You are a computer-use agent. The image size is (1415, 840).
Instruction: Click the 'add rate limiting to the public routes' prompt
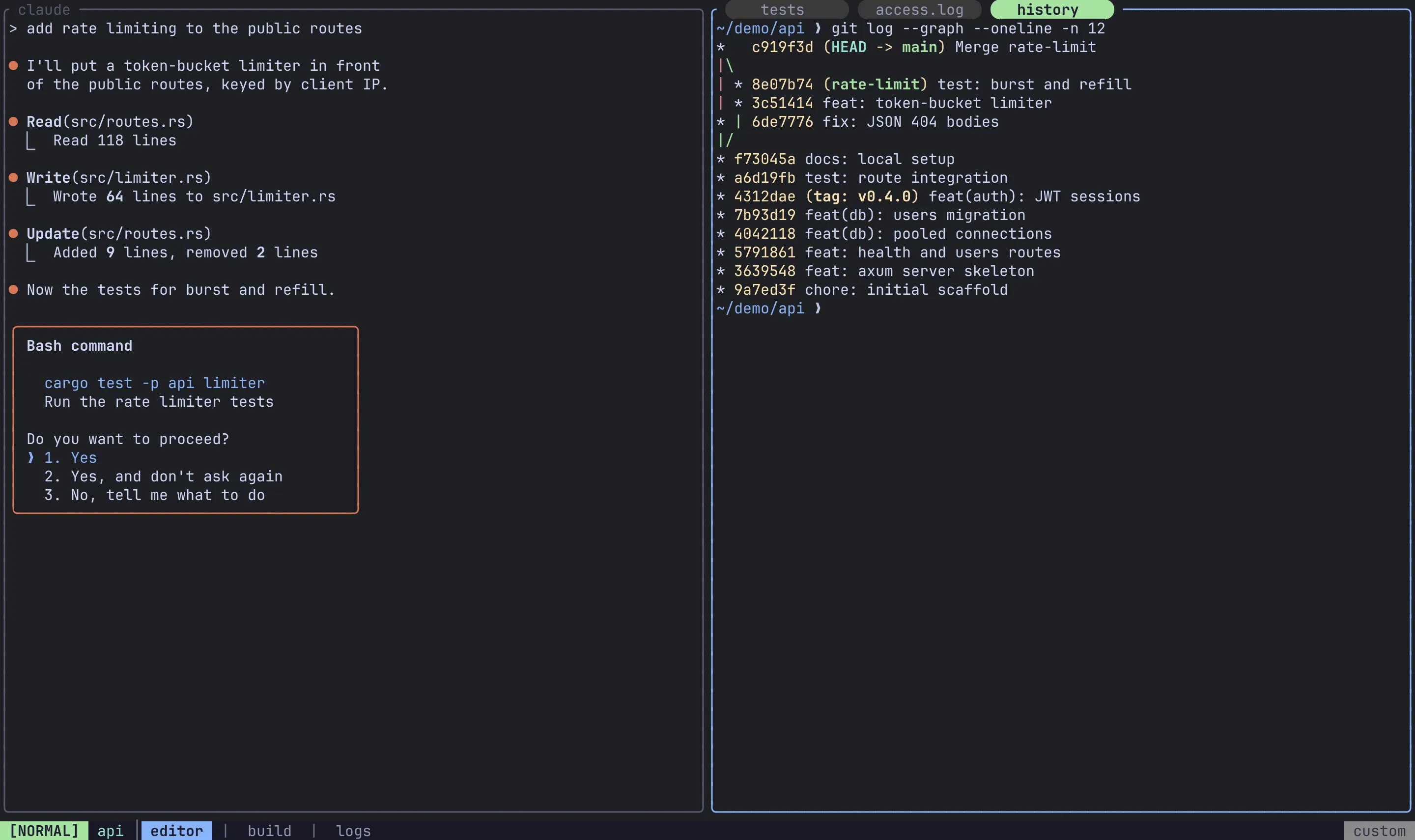pos(194,28)
